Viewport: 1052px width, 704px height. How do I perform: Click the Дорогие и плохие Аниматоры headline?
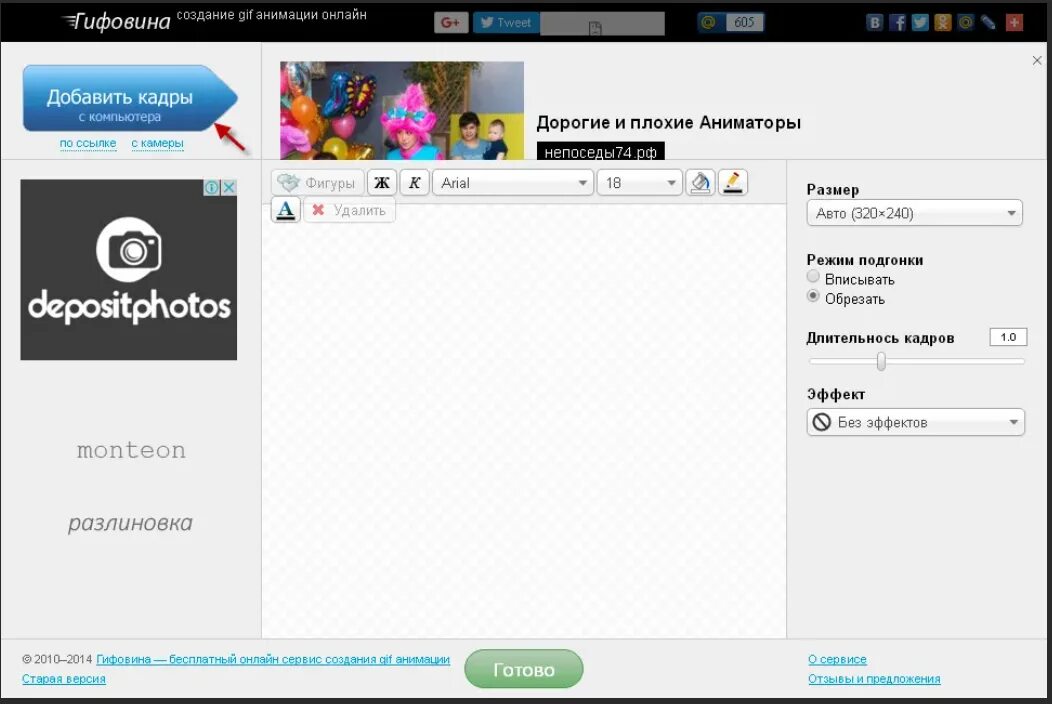tap(668, 123)
